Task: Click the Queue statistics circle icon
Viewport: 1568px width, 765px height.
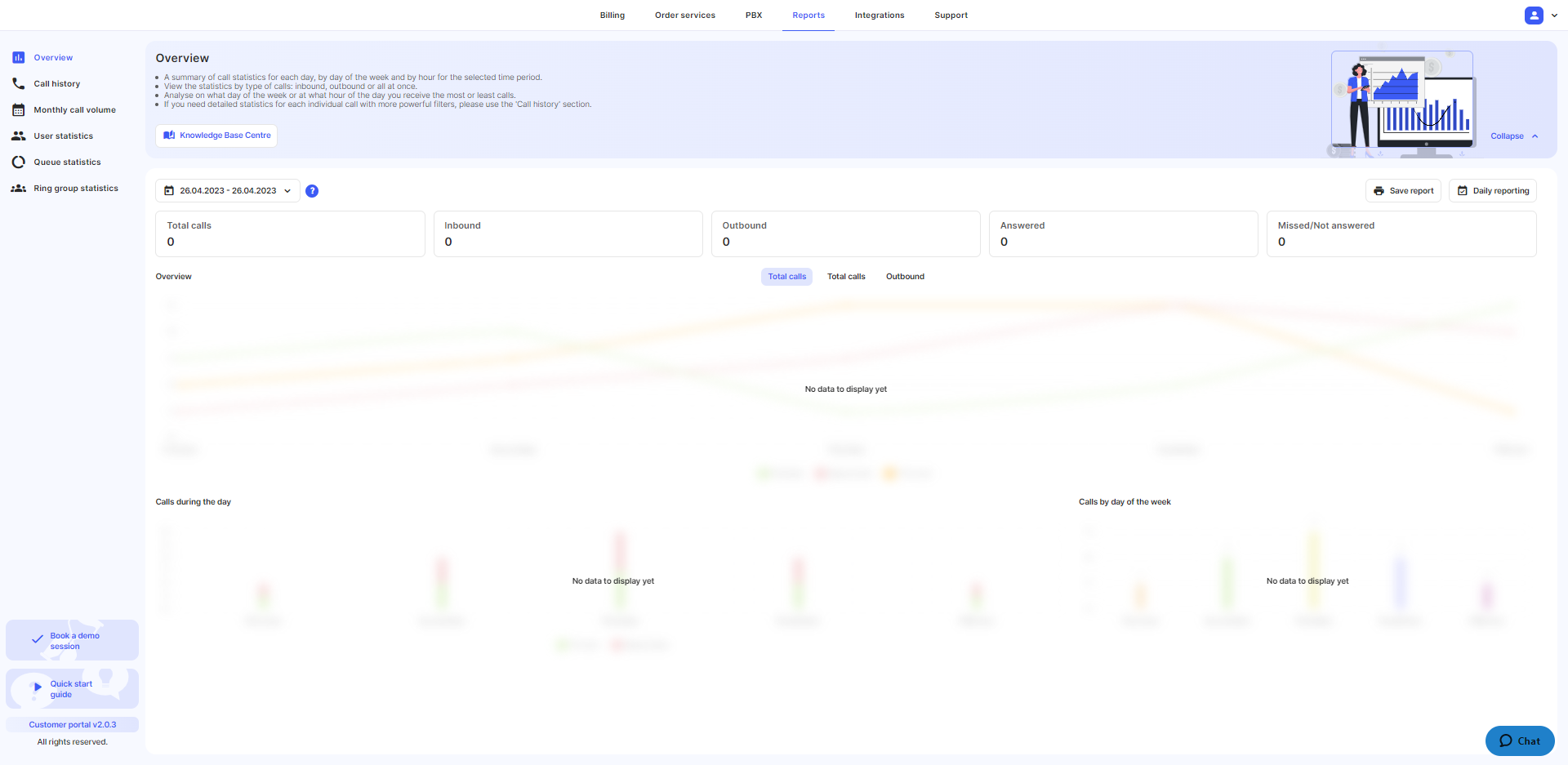Action: click(x=18, y=162)
